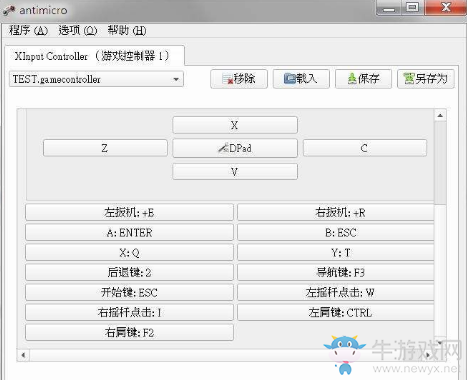Viewport: 467px width, 380px height.
Task: Click the vertical scrollbar up arrow
Action: (440, 115)
